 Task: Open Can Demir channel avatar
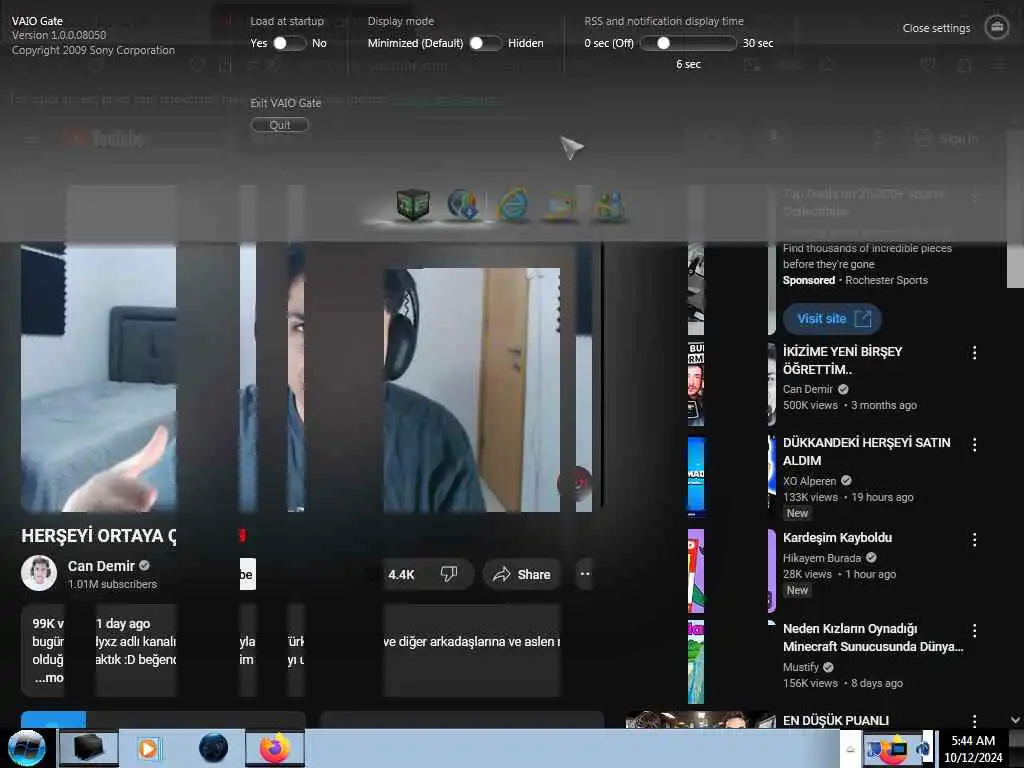point(39,573)
